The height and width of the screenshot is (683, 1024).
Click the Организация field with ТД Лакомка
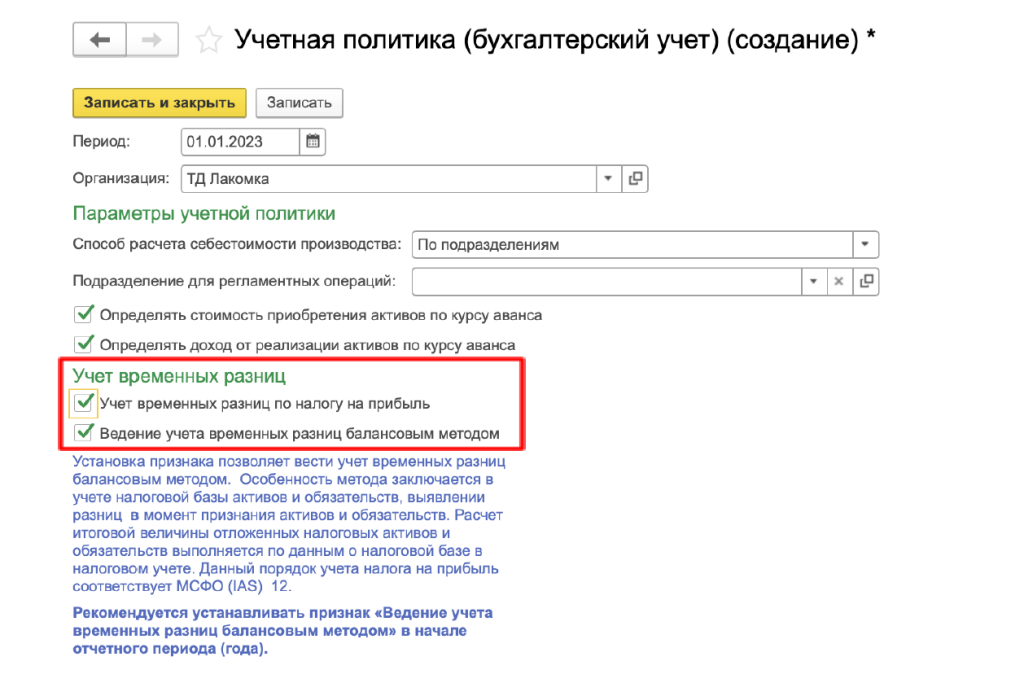tap(388, 179)
